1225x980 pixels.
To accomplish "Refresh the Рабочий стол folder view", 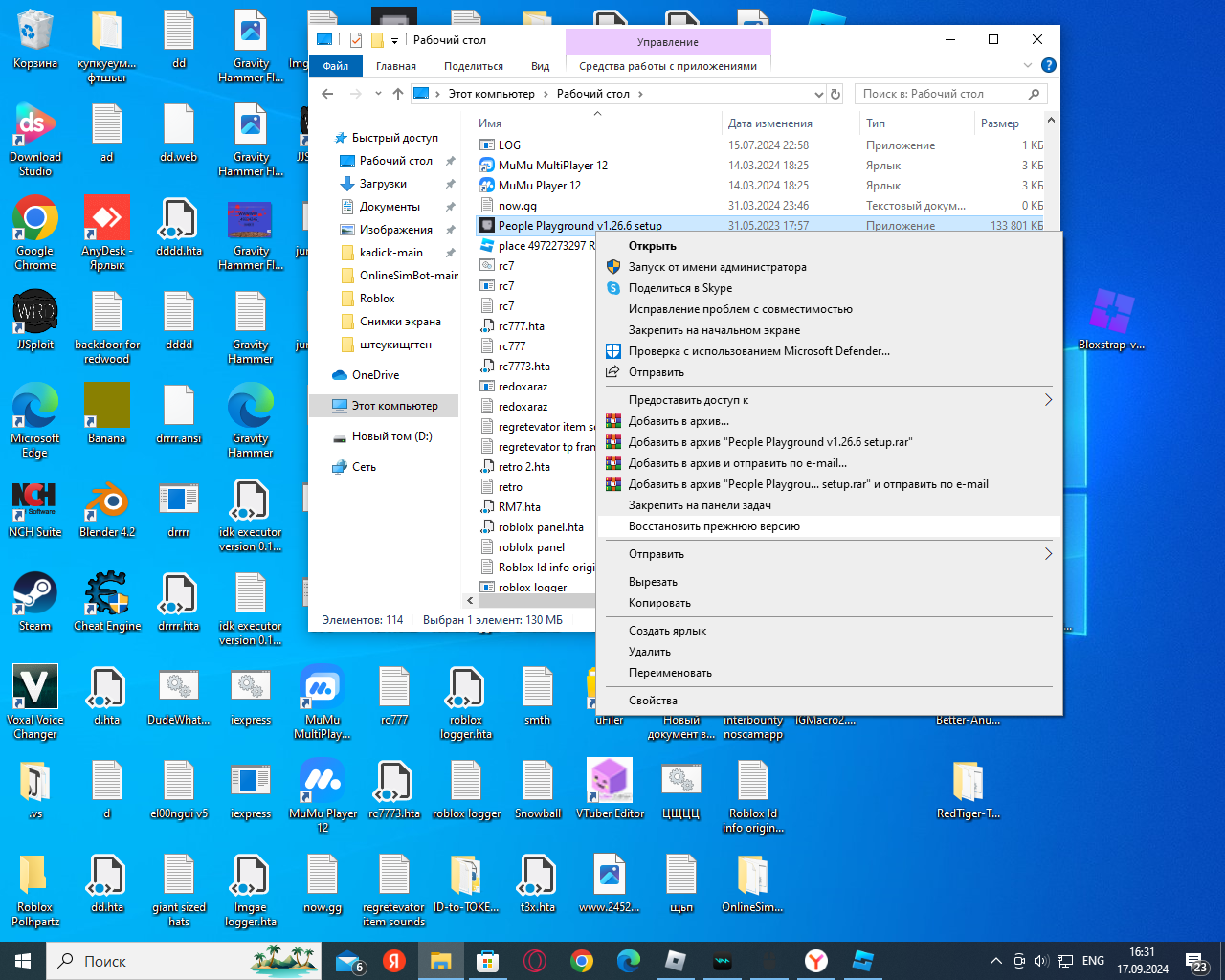I will point(835,94).
